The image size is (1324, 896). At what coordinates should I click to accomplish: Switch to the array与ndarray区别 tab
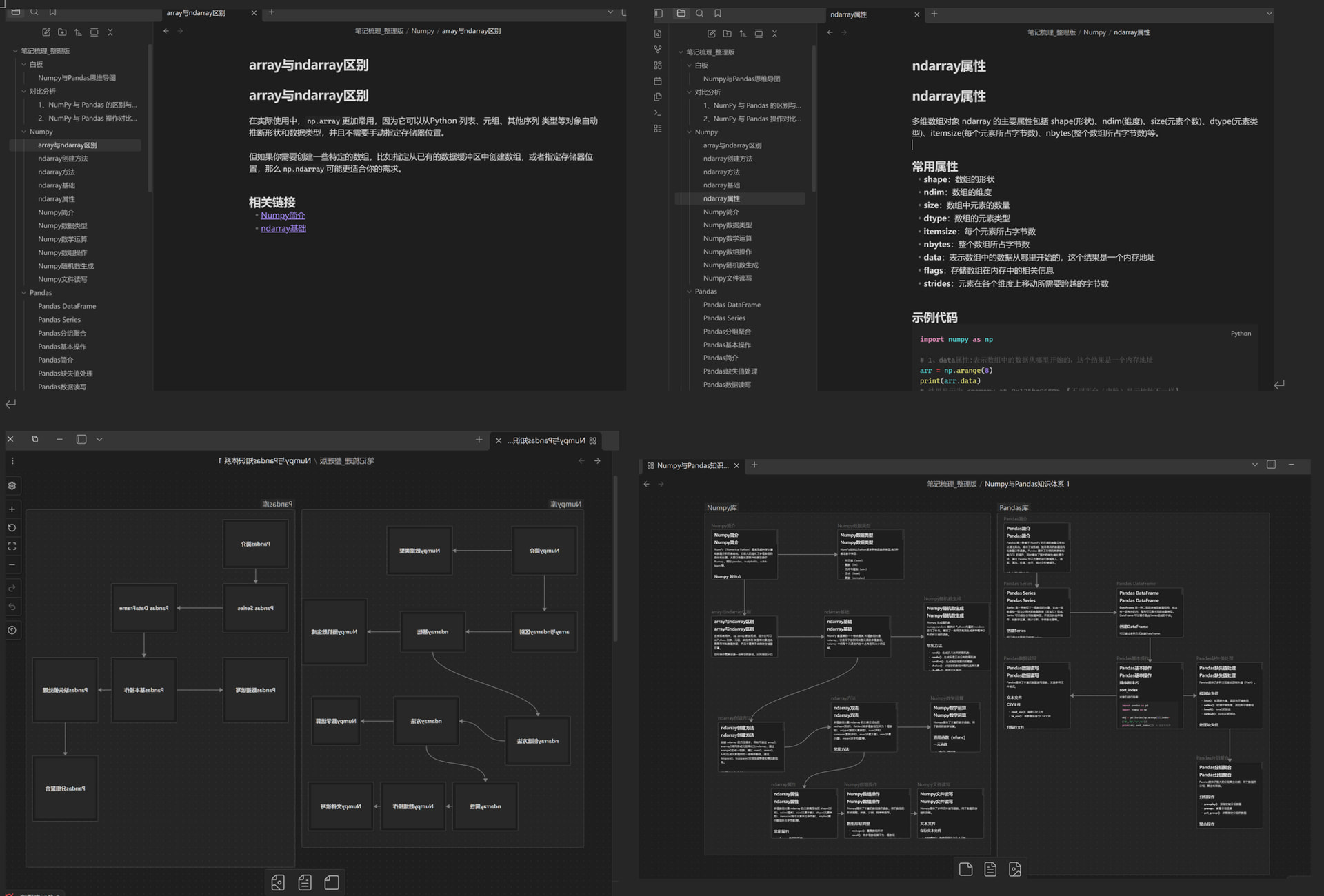pos(197,13)
